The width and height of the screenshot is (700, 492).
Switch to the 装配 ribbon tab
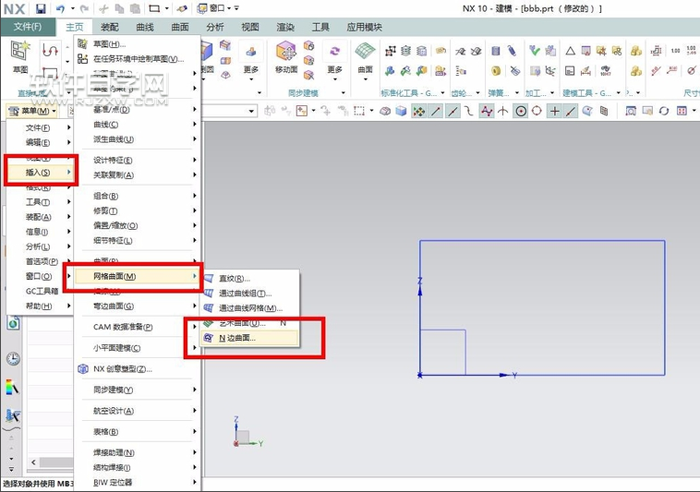click(109, 27)
